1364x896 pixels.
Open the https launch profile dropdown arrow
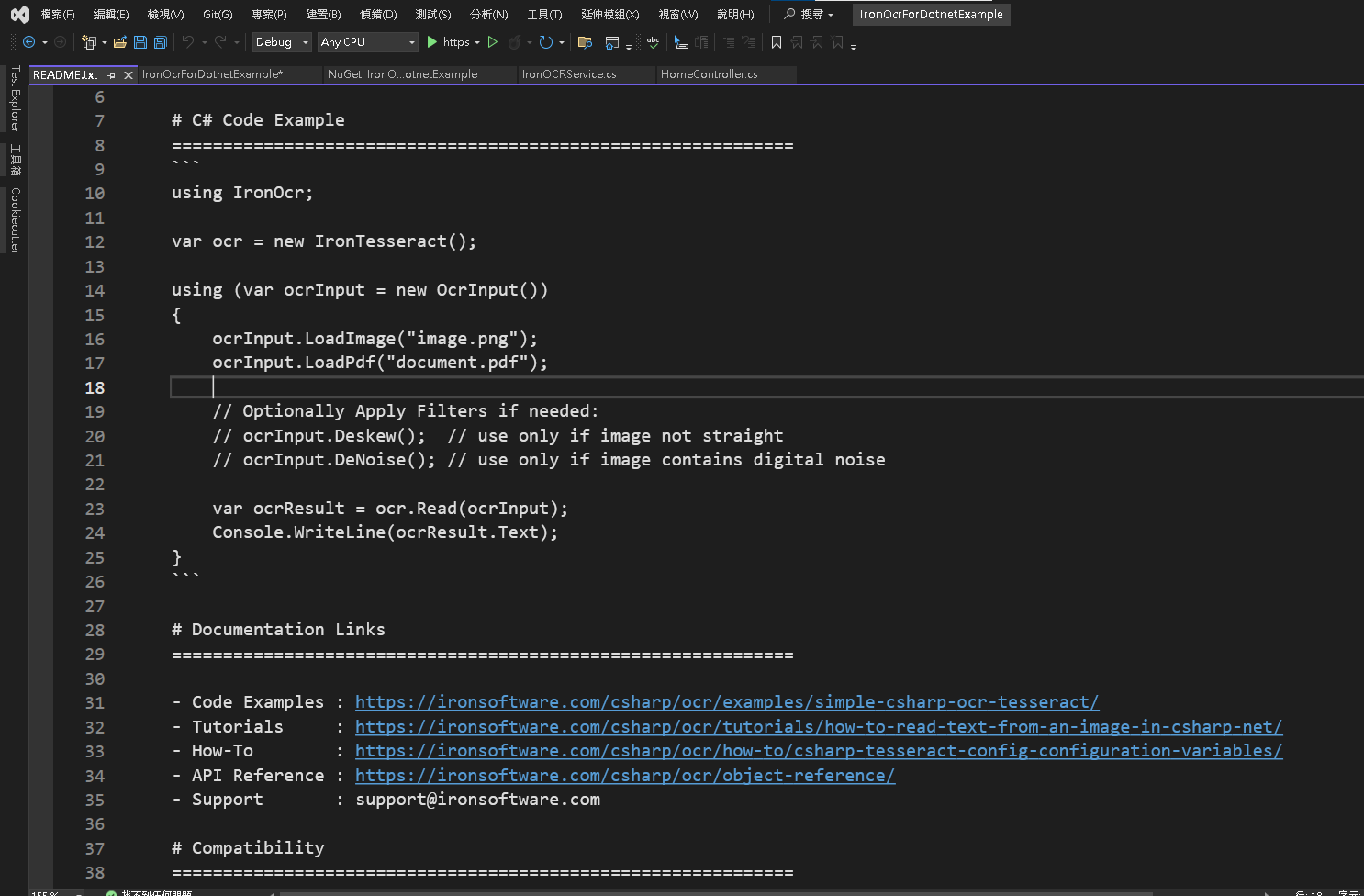(x=477, y=42)
